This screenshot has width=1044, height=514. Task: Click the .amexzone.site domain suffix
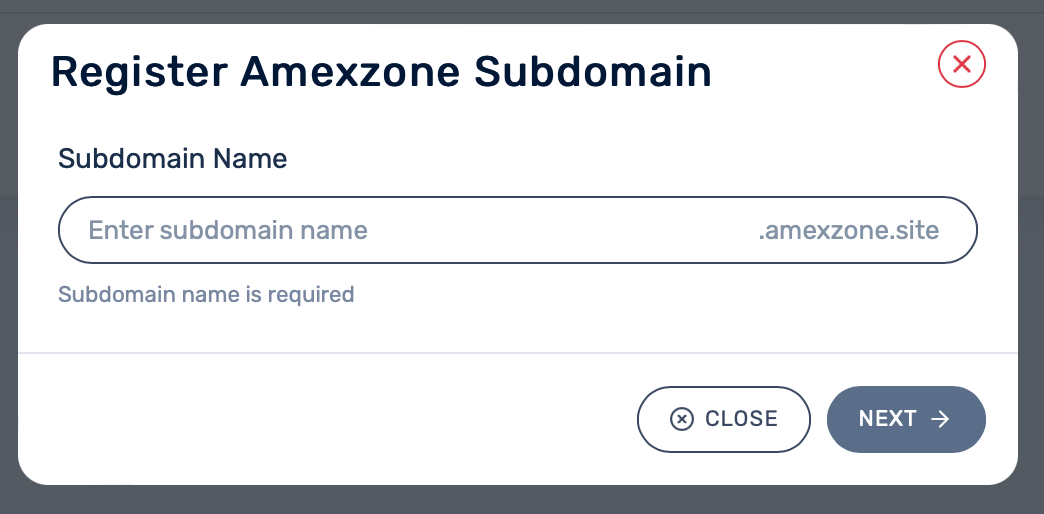point(848,231)
